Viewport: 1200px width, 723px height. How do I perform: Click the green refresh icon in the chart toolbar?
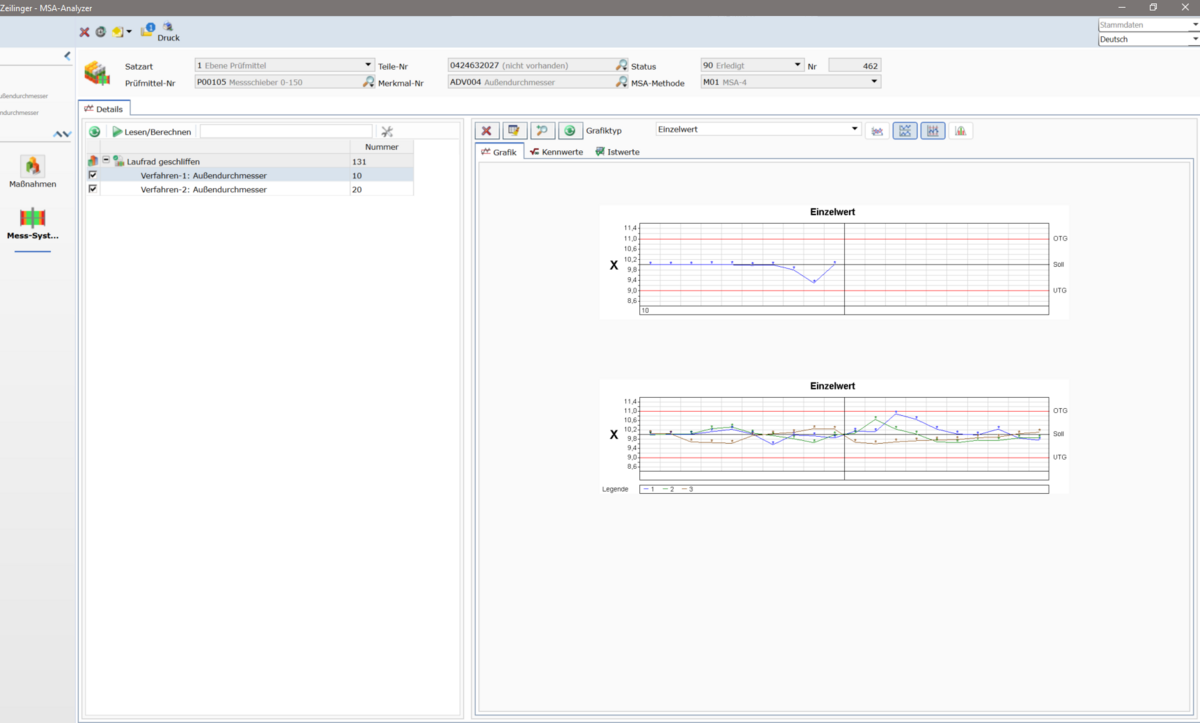570,131
